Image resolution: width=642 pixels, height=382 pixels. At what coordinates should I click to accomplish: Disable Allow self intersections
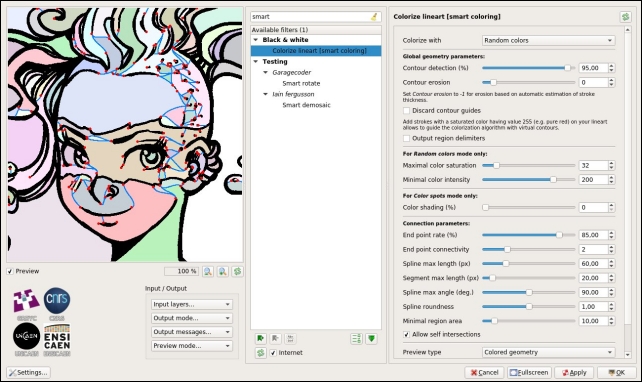[x=406, y=335]
